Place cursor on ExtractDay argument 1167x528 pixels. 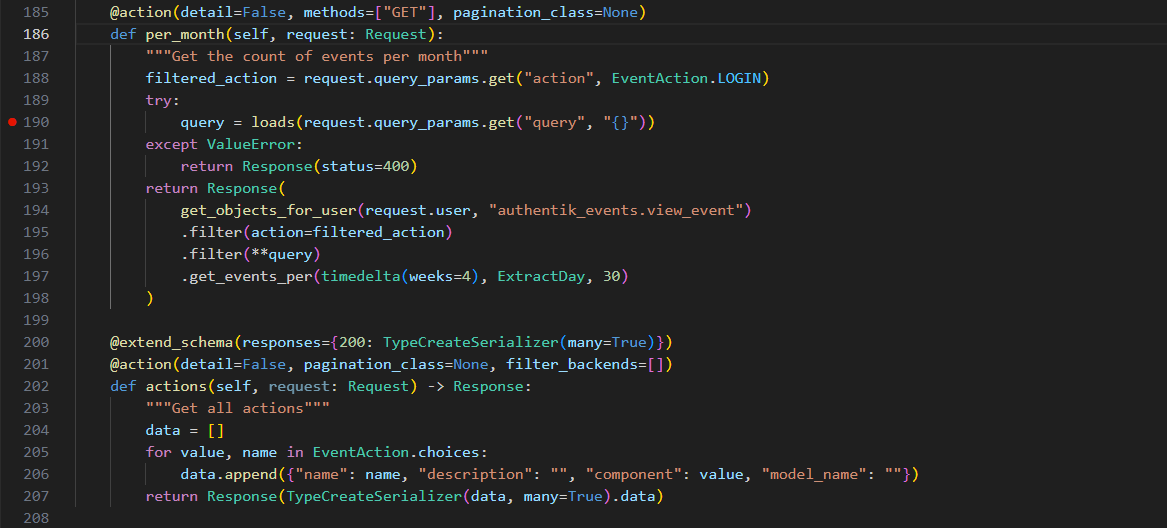point(540,276)
